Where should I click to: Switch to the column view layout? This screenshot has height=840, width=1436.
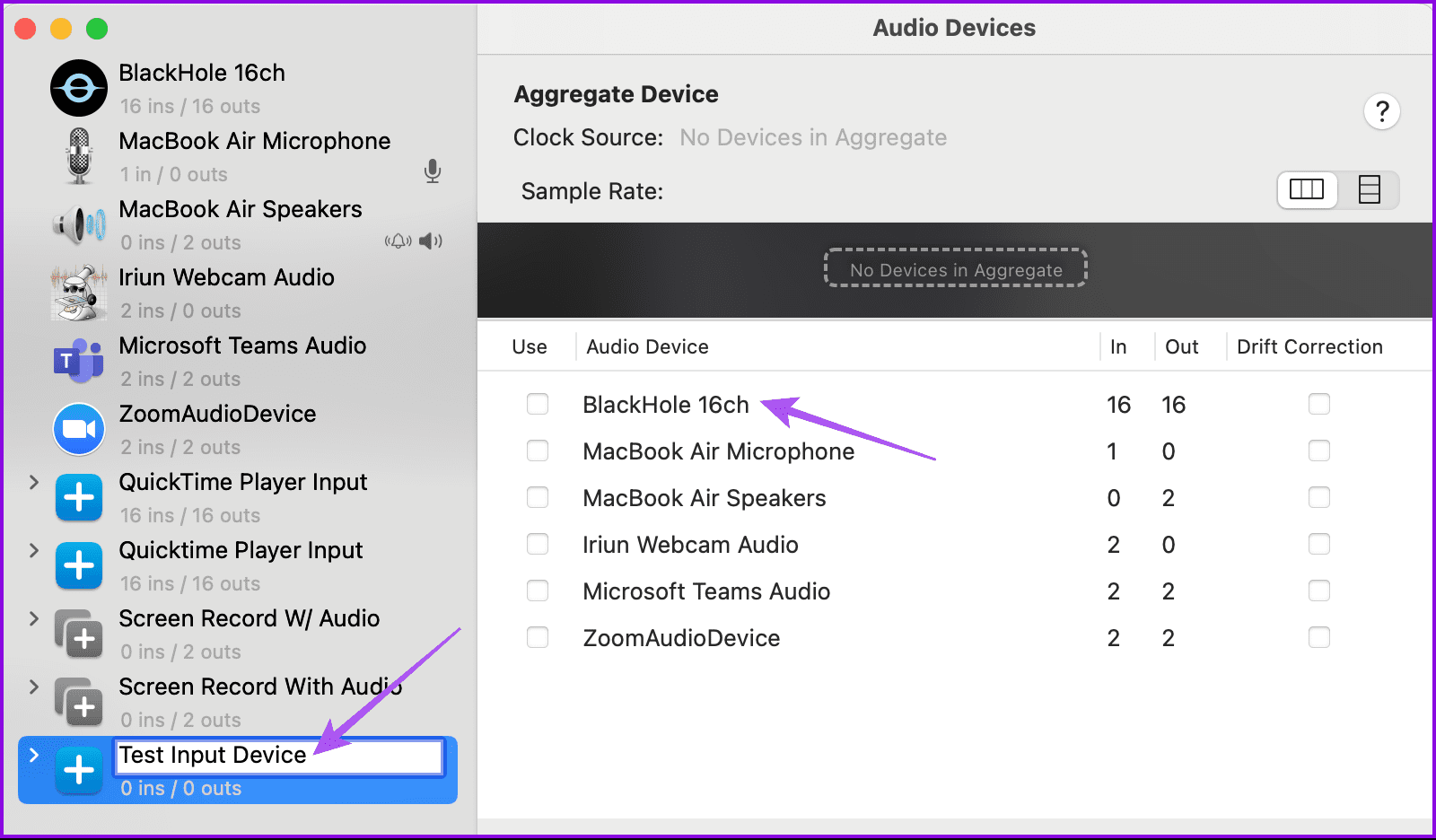[x=1307, y=189]
